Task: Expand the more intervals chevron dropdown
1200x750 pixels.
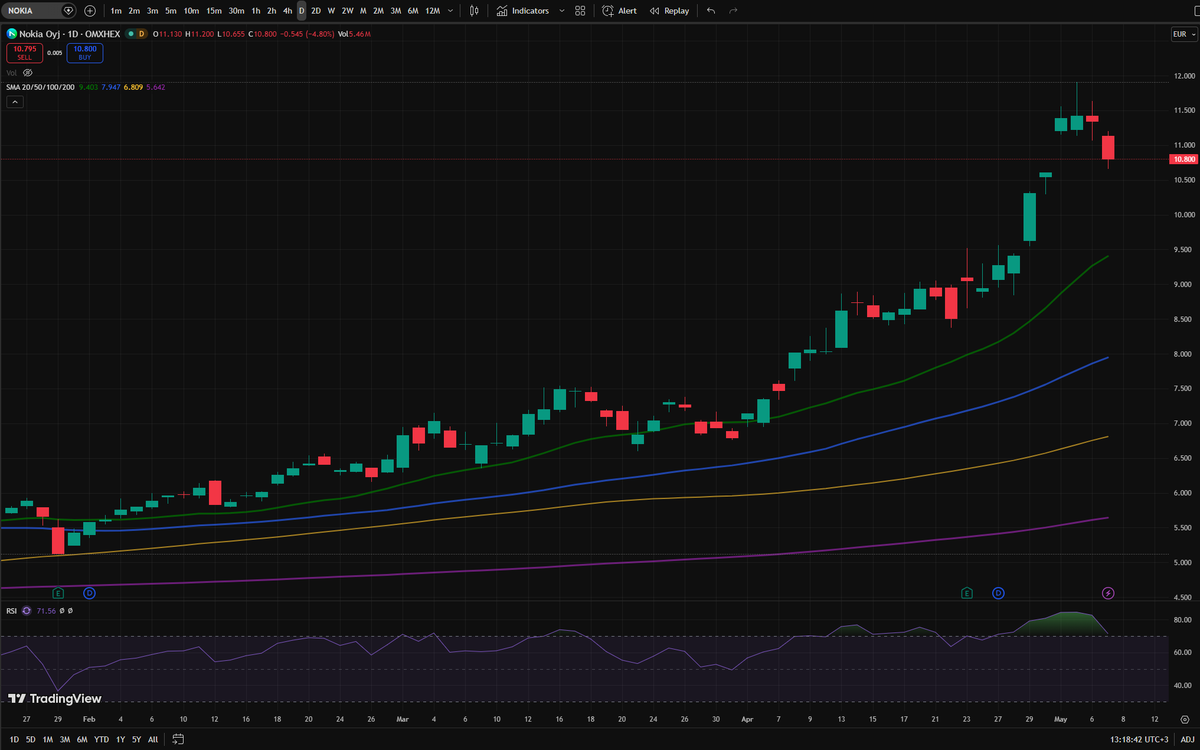Action: 450,10
